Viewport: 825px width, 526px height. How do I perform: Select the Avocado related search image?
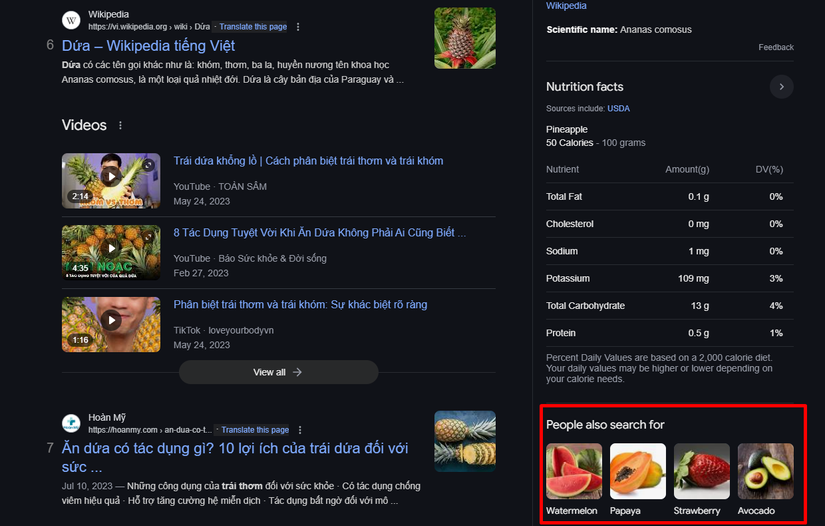[x=766, y=471]
